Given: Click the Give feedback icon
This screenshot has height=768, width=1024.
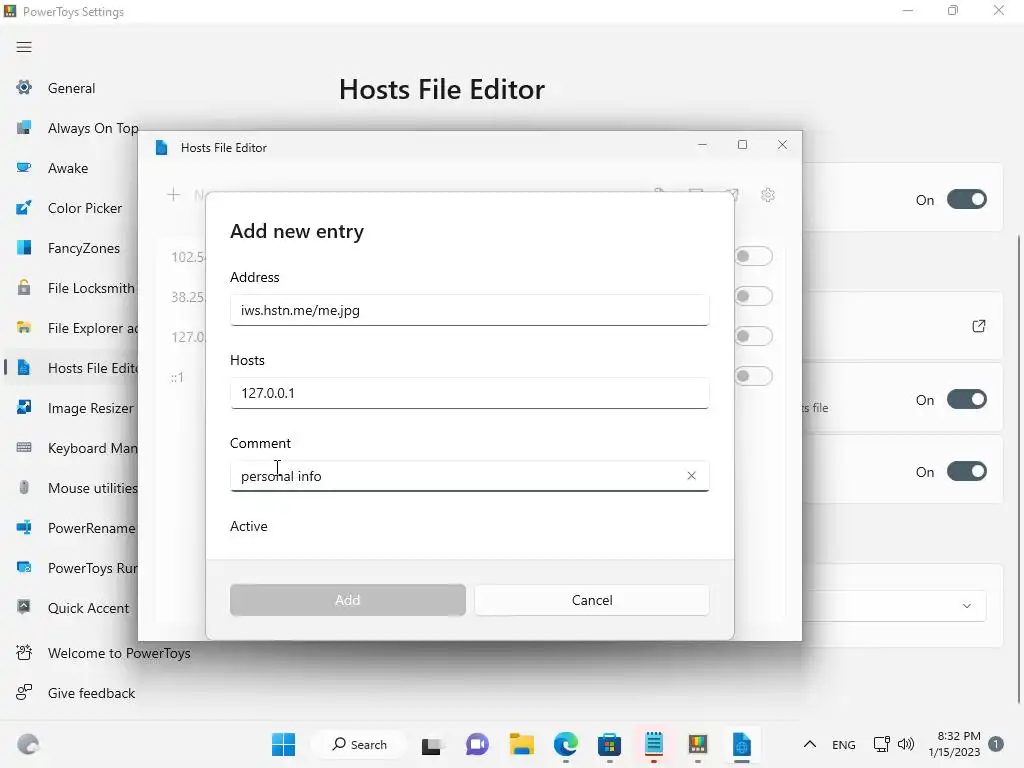Looking at the screenshot, I should [24, 692].
